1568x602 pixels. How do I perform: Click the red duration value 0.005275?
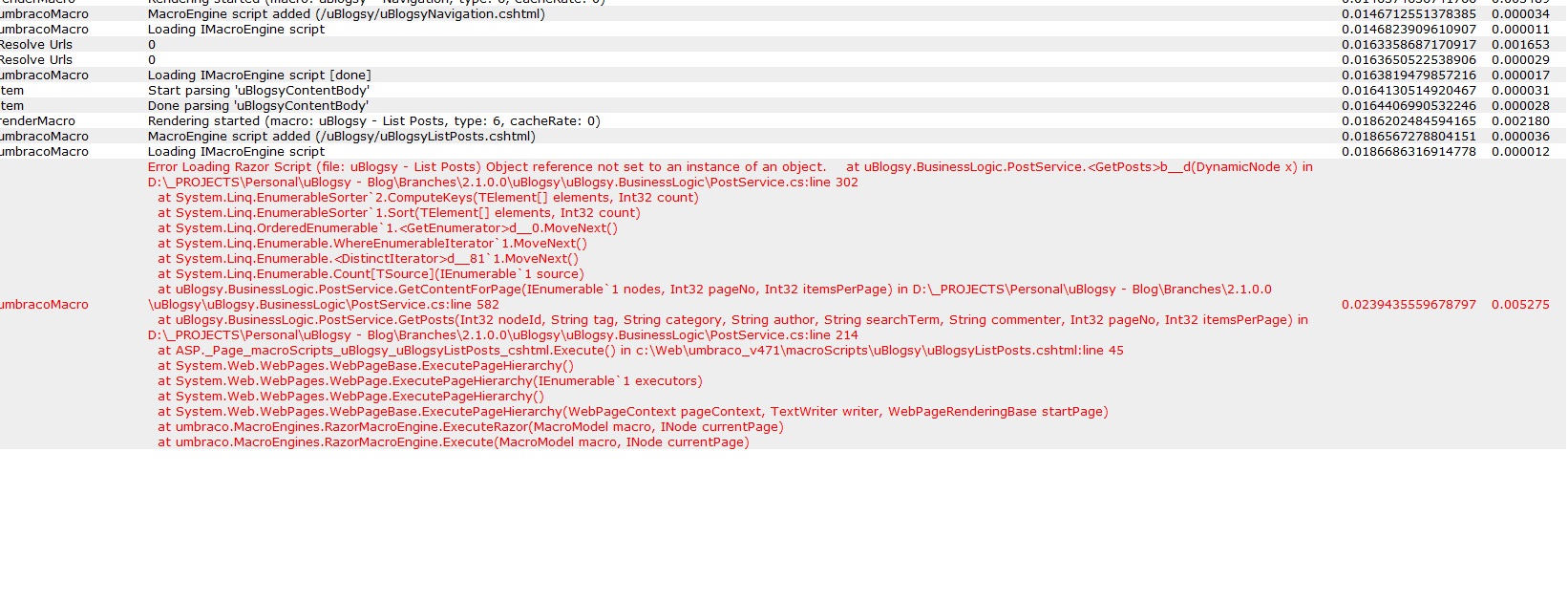coord(1521,305)
